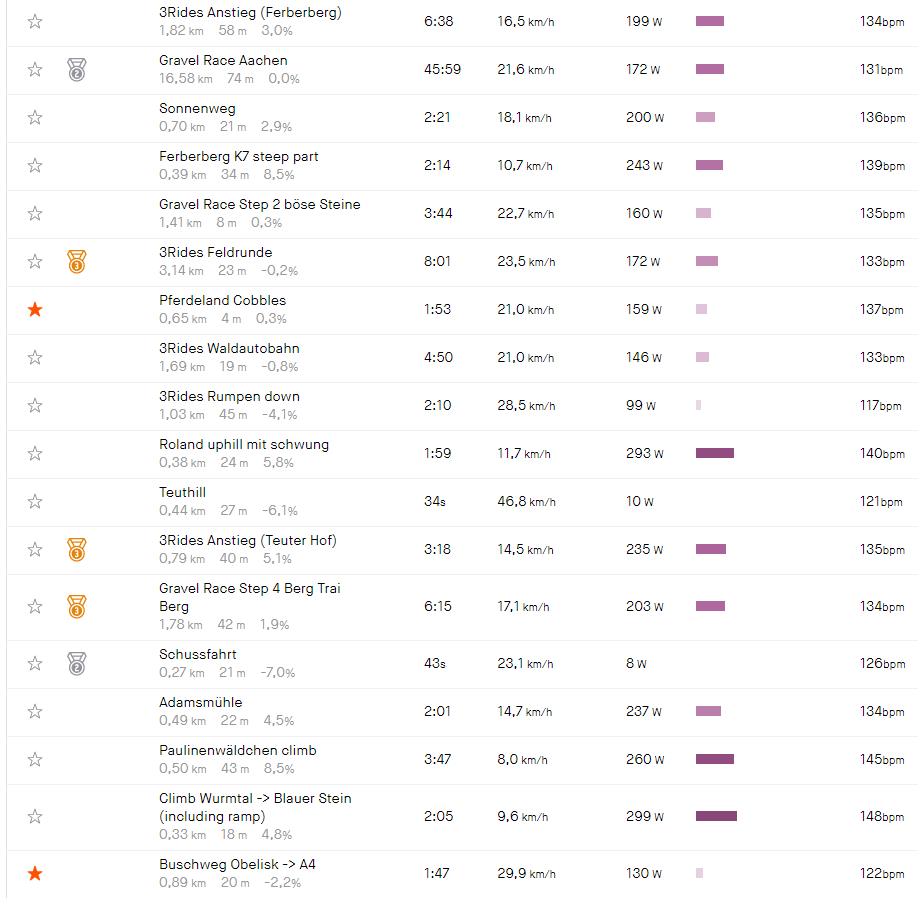Open Climb Wurmtal -> Blauer Stein segment
Screen dimensions: 918x898
tap(255, 799)
